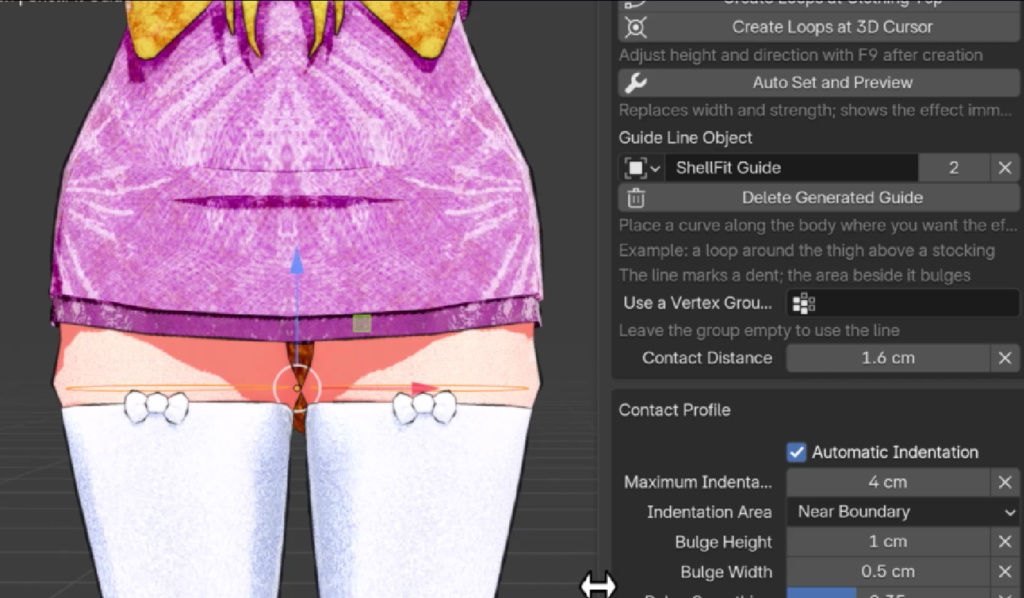Click the hint 'Leave the group empty to use the line'
This screenshot has width=1024, height=598.
[759, 330]
